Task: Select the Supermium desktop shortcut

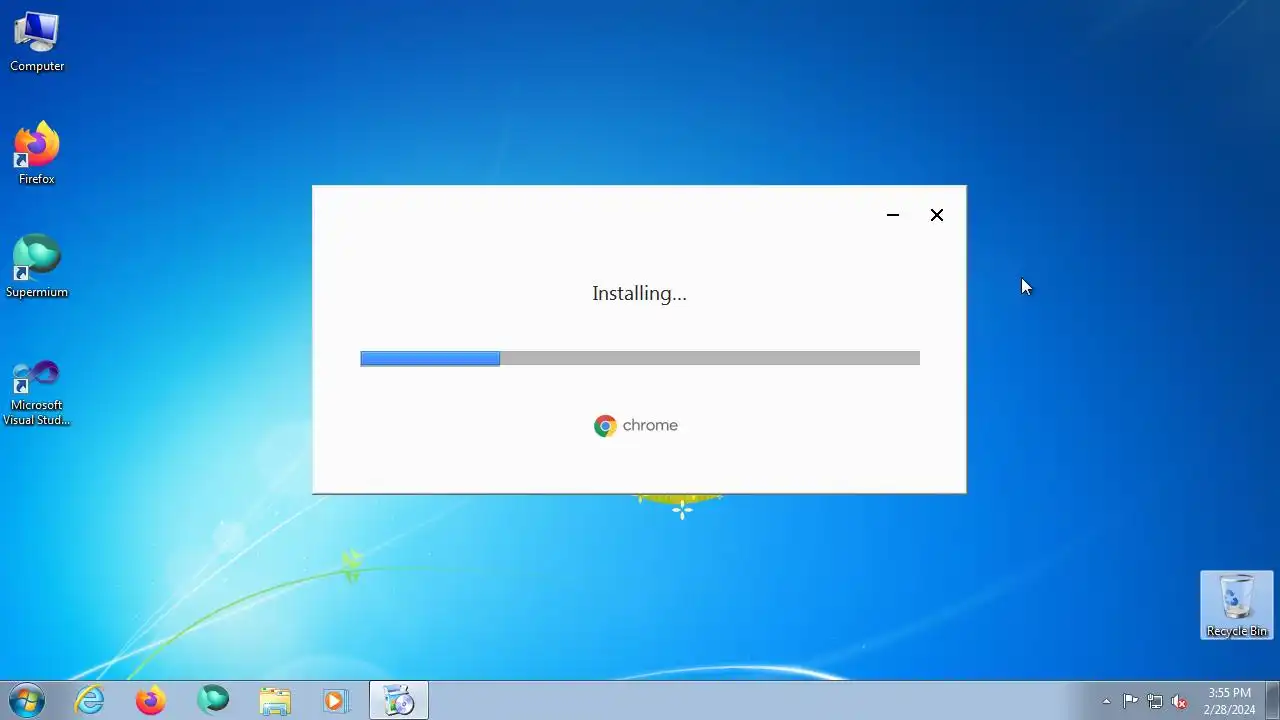Action: pyautogui.click(x=37, y=267)
